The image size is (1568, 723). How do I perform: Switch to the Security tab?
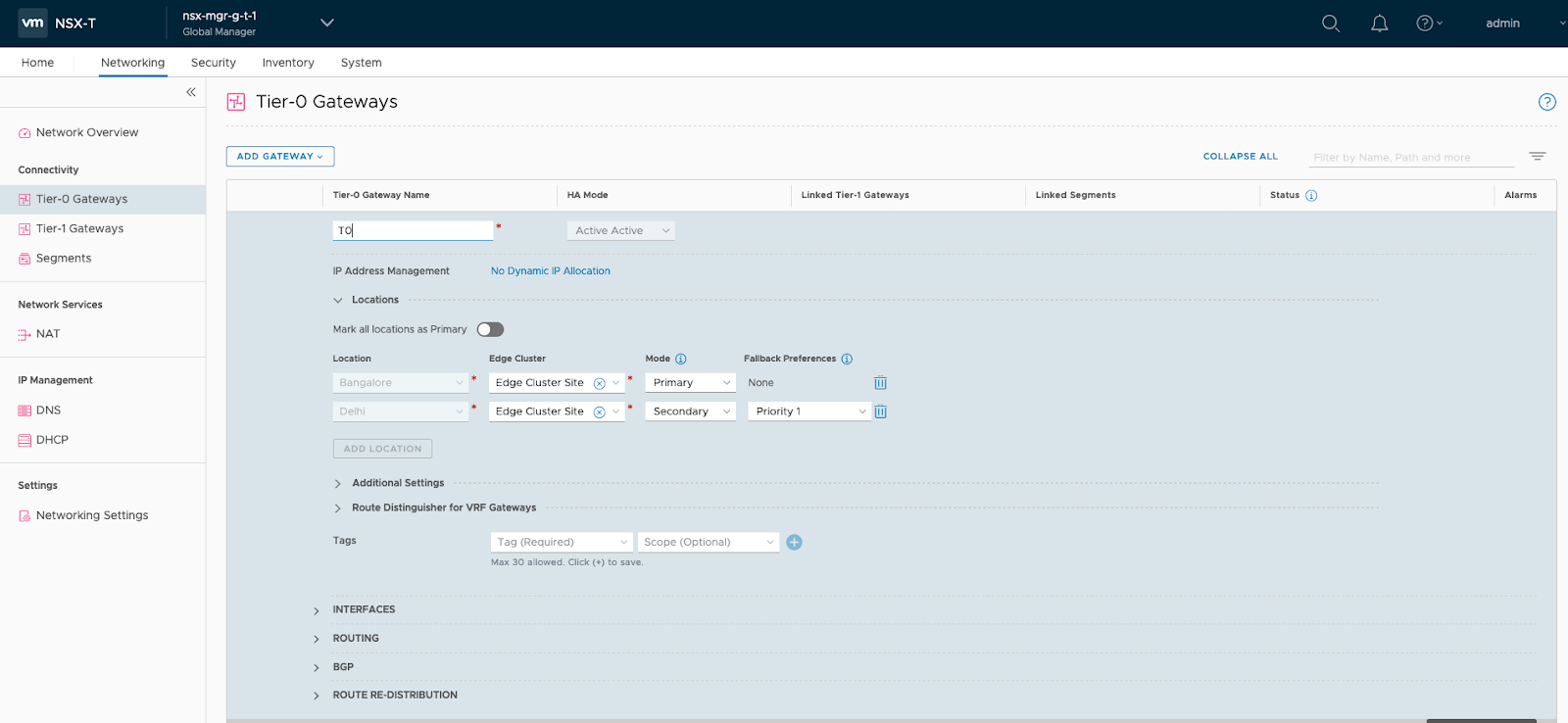[x=214, y=63]
